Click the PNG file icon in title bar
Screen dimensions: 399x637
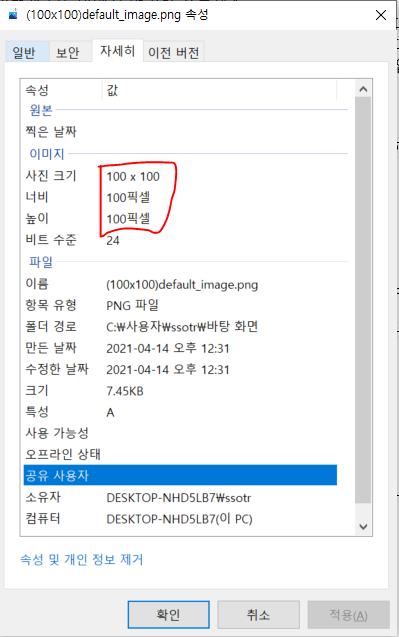pos(13,15)
